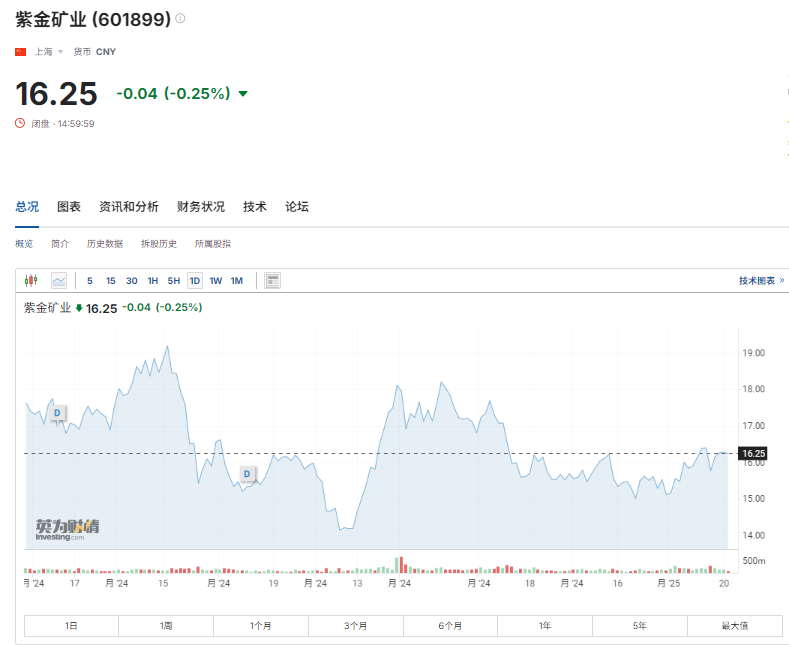Click the China flag icon
Image resolution: width=789 pixels, height=645 pixels.
coord(21,52)
